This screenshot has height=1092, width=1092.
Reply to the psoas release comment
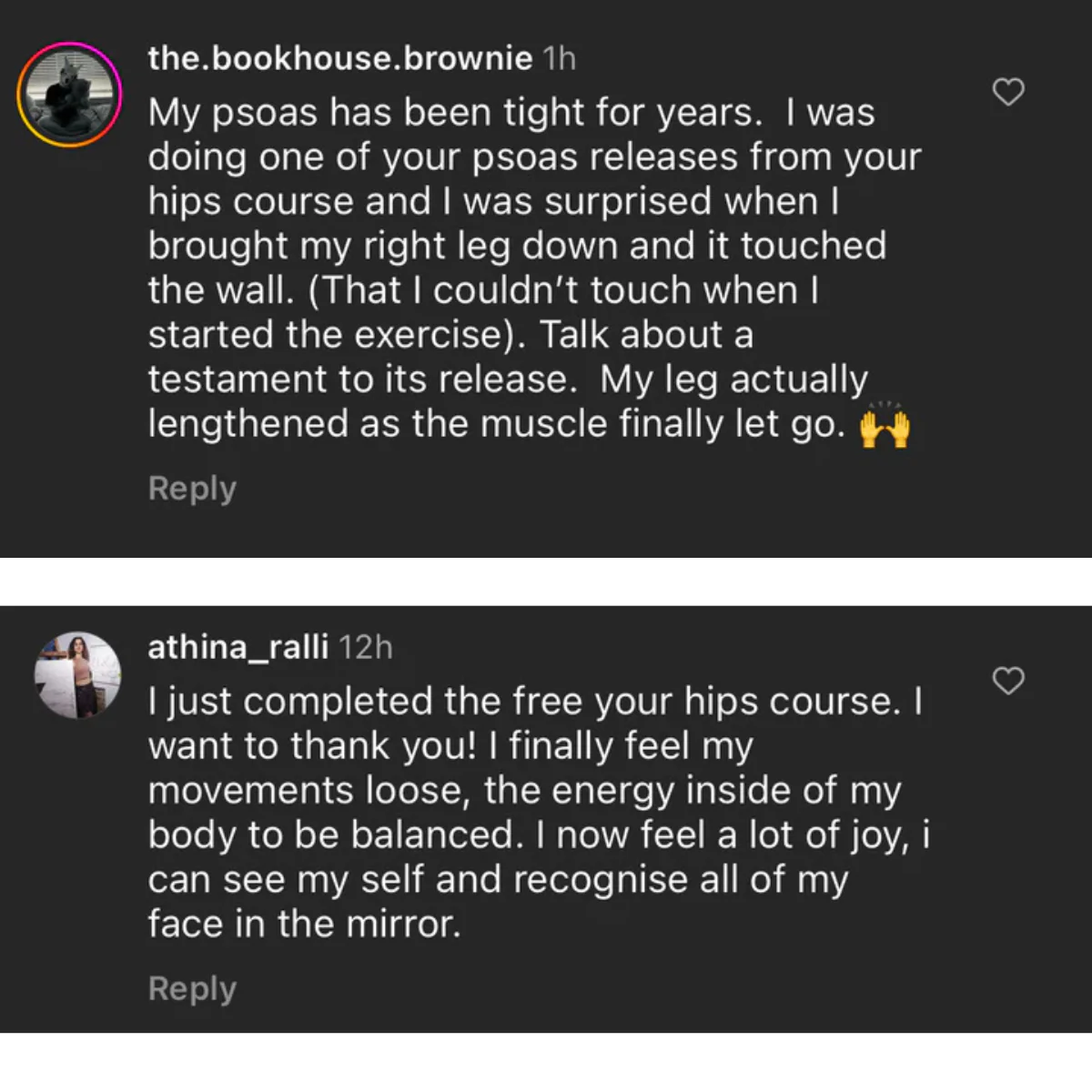coord(192,489)
